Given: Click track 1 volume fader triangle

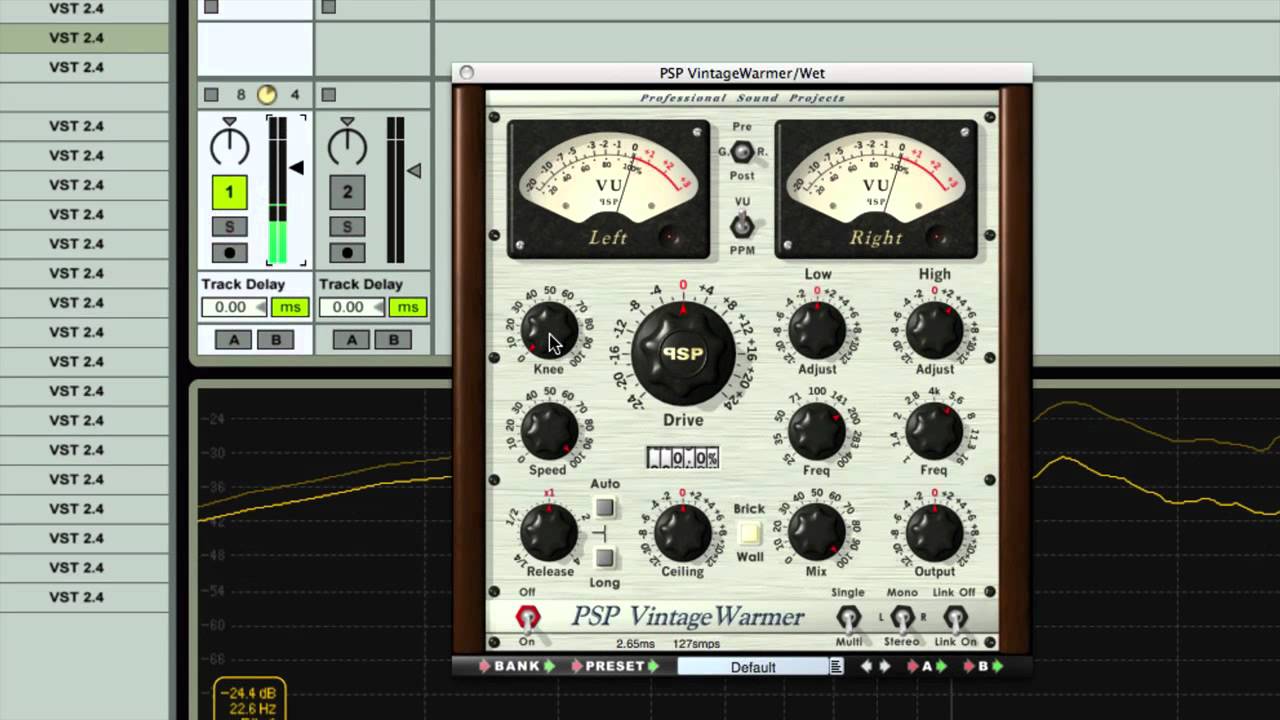Looking at the screenshot, I should click(296, 168).
